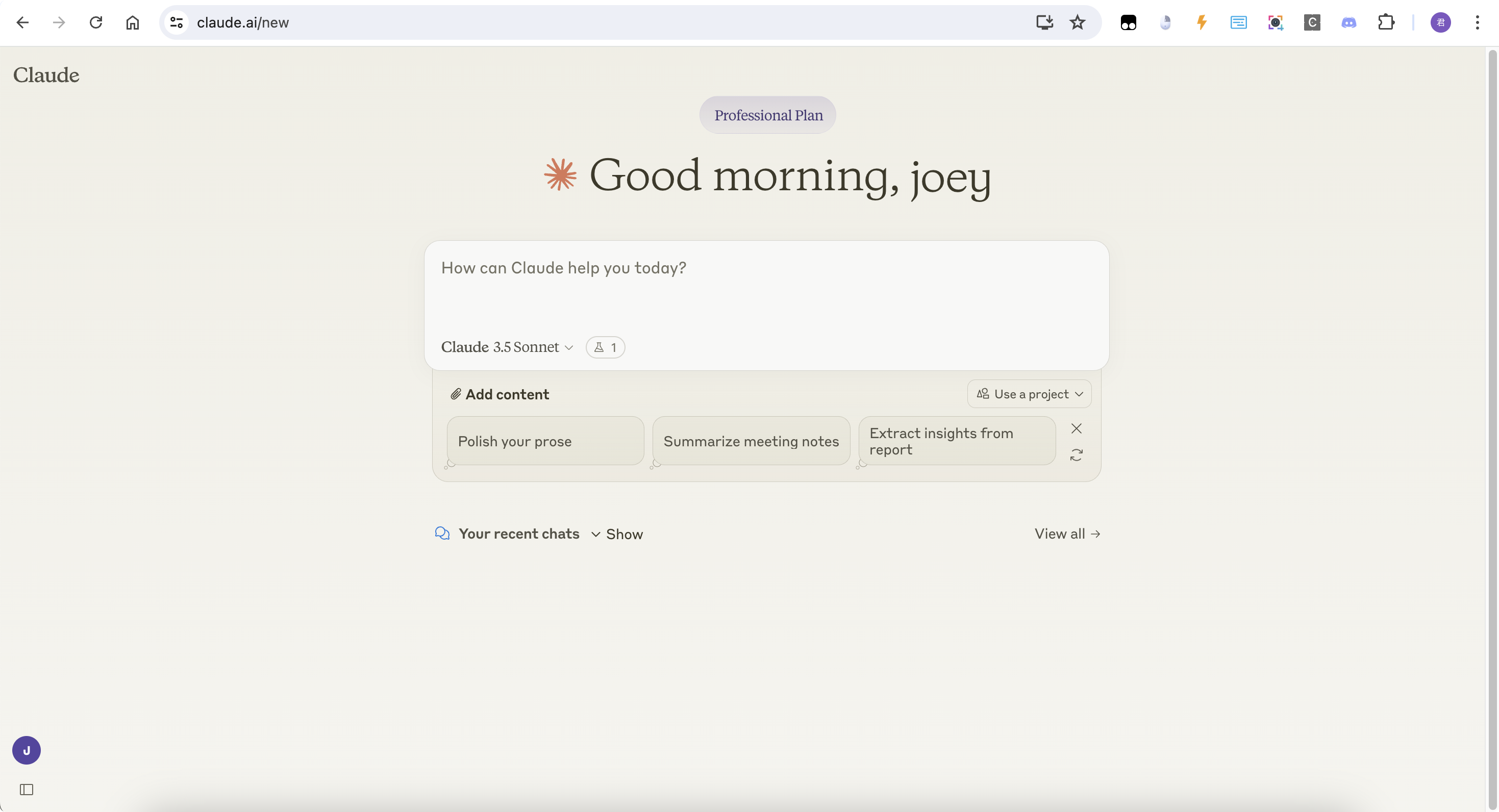Reload the page with browser refresh
The height and width of the screenshot is (812, 1499).
(x=95, y=22)
